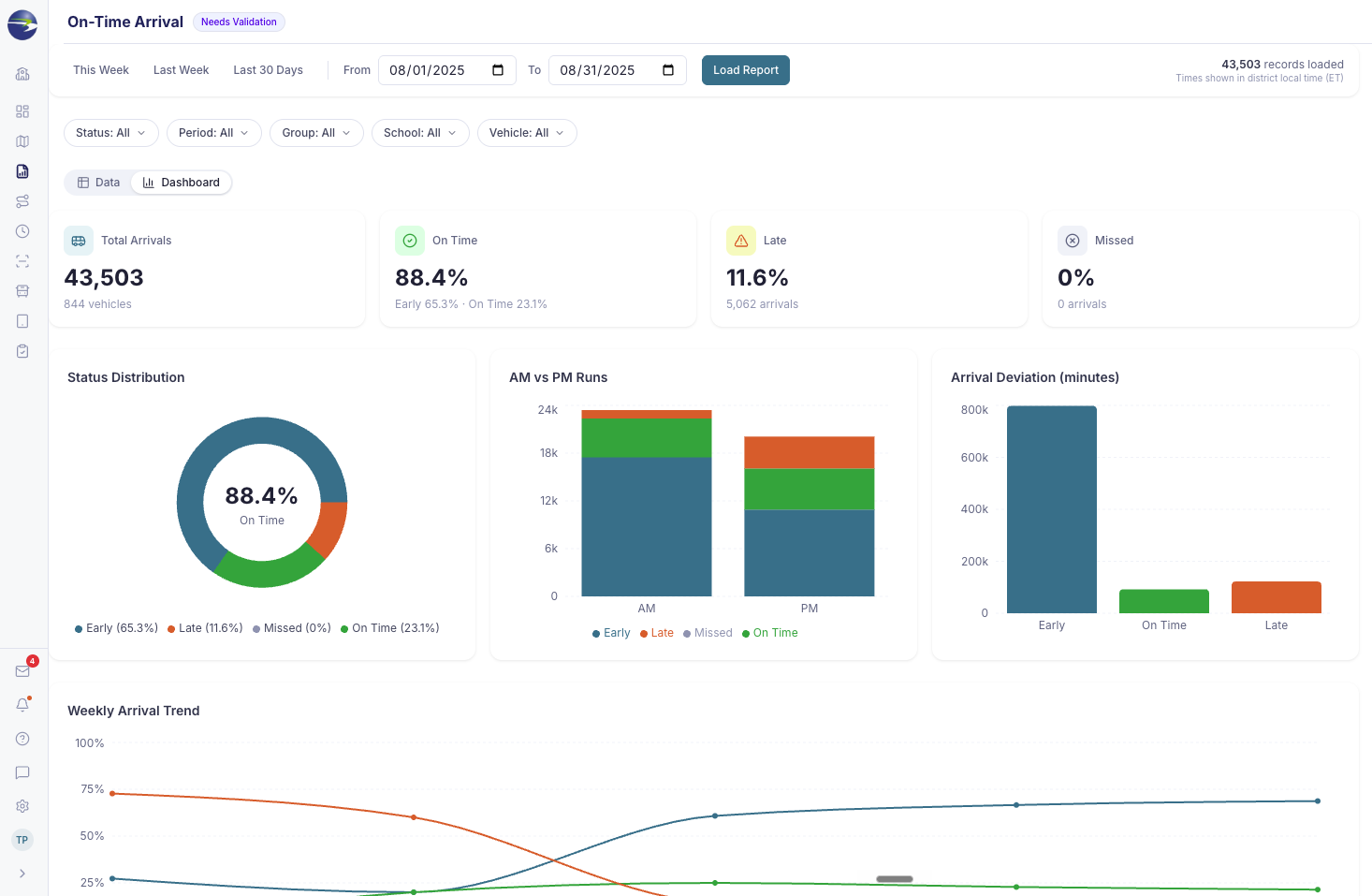Switch to the Data view
This screenshot has height=896, width=1372.
click(98, 183)
